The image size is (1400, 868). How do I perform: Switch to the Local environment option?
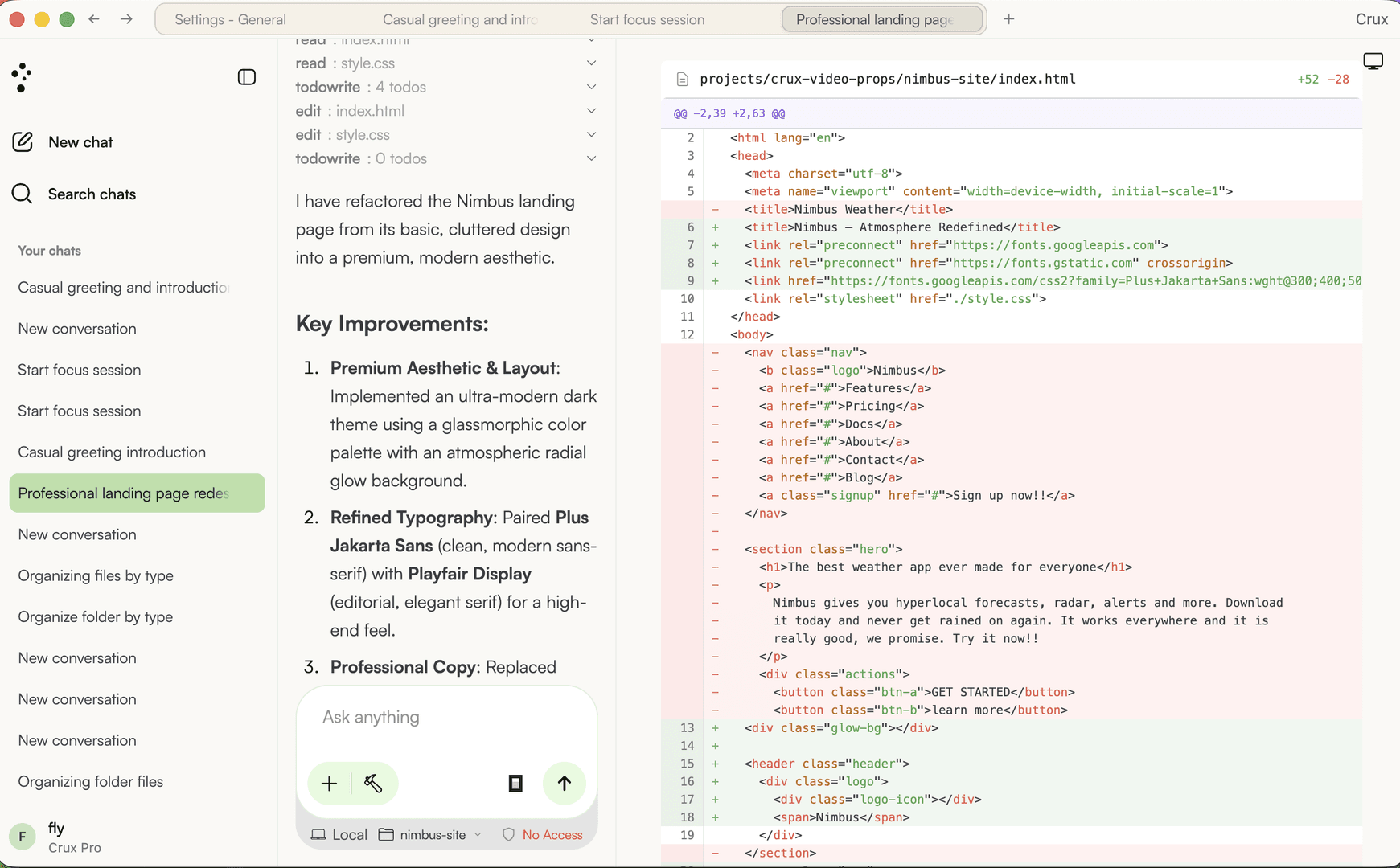pos(339,835)
